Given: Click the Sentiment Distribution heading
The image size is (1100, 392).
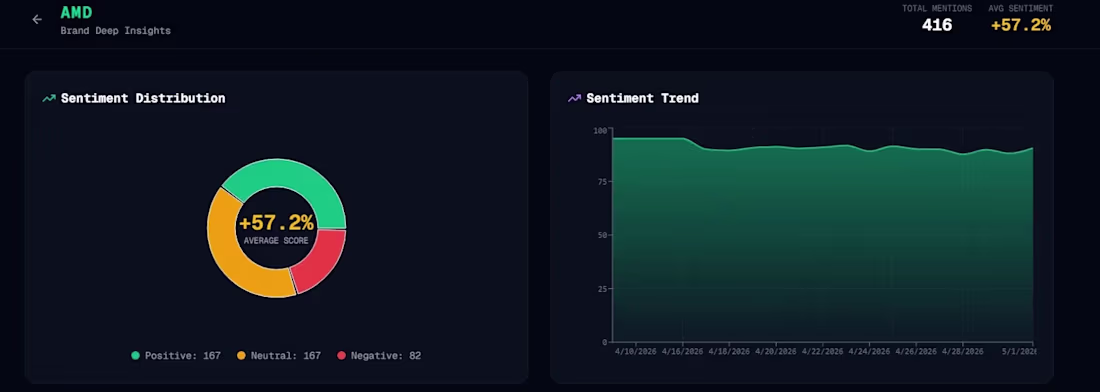Looking at the screenshot, I should pos(143,98).
